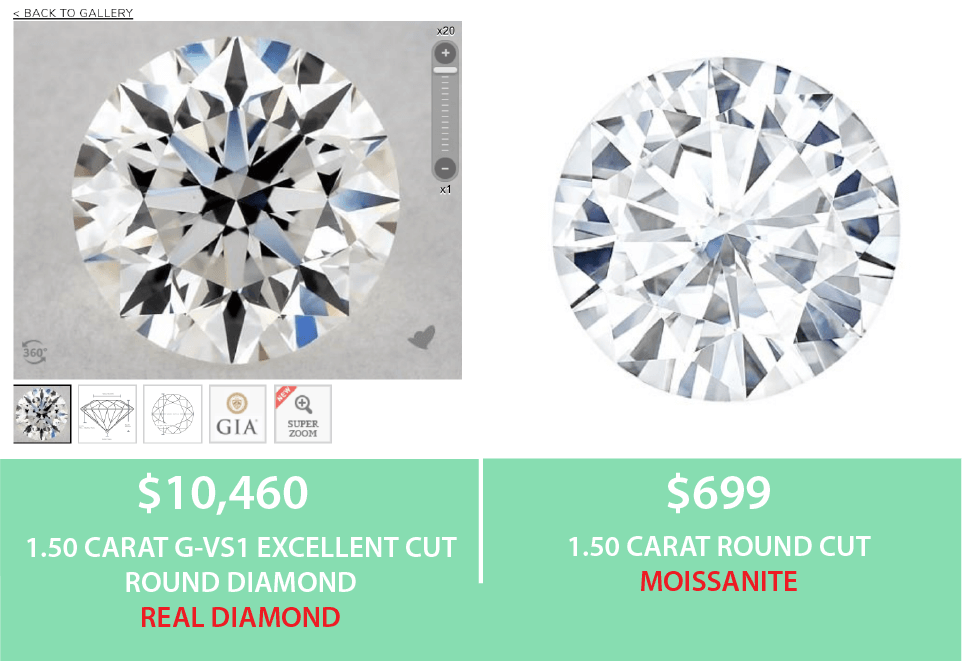Click the zoom slider handle

click(x=445, y=71)
